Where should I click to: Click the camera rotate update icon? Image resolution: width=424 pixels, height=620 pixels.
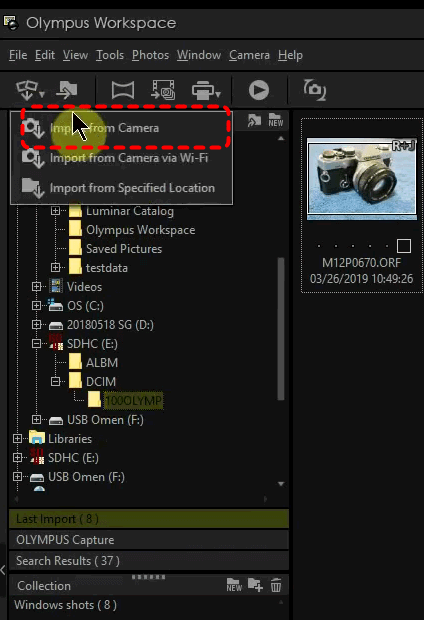pos(314,90)
